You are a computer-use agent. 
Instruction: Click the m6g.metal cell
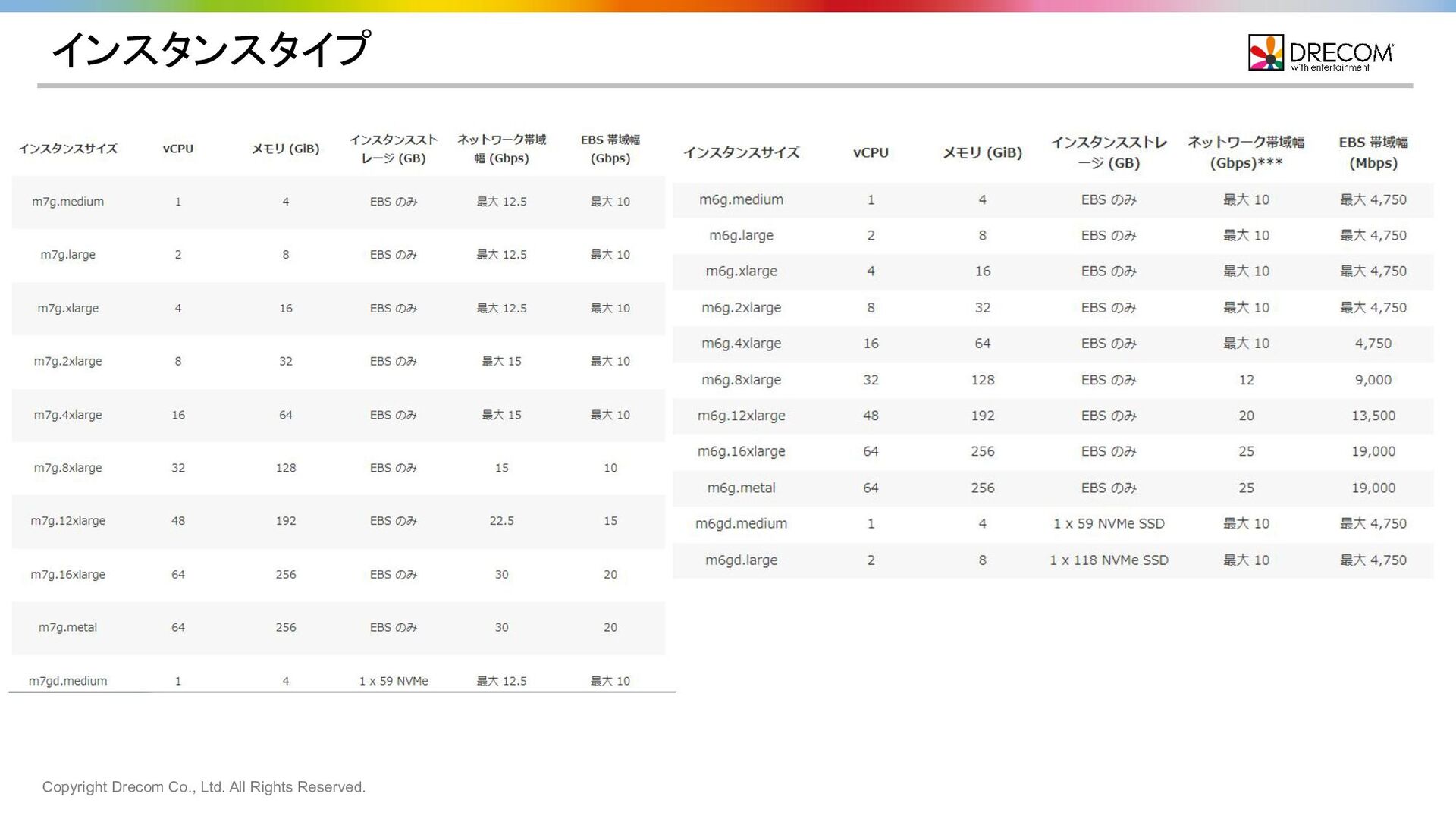point(741,488)
